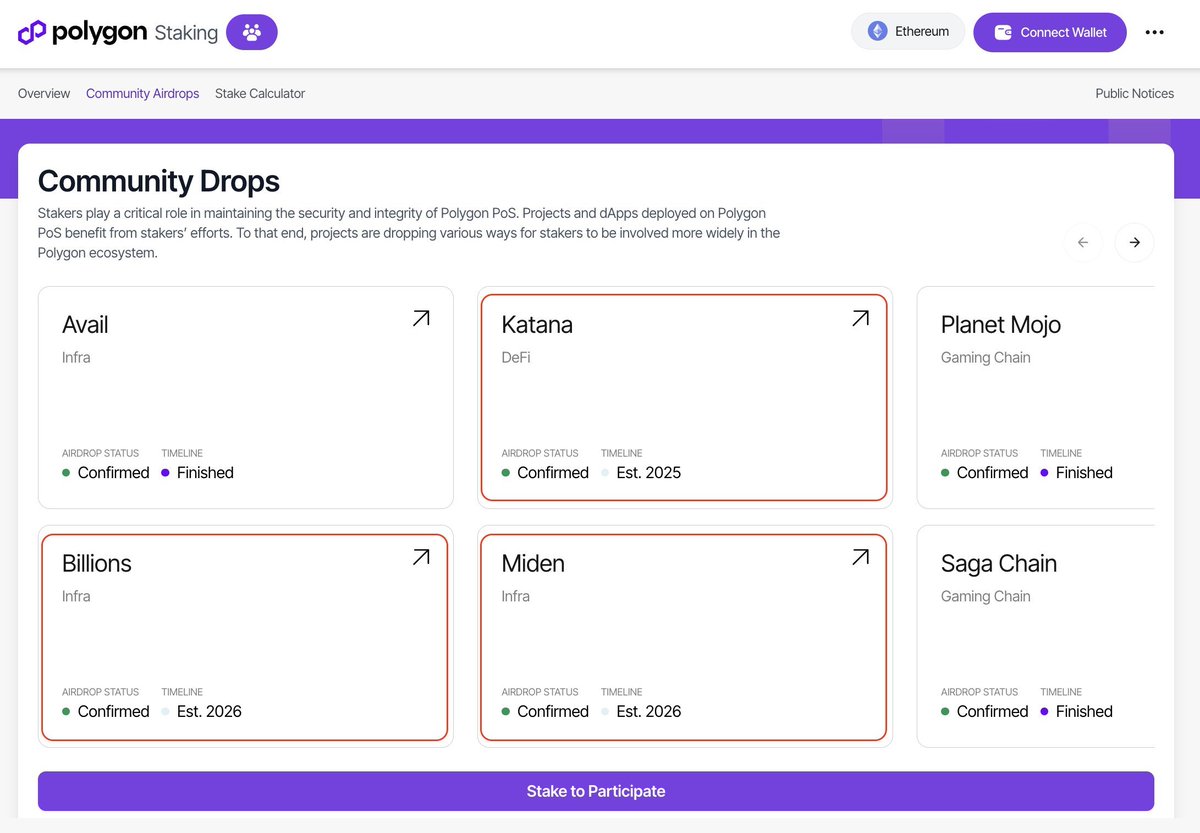This screenshot has height=833, width=1200.
Task: Click the Finished timeline on Planet Mojo card
Action: [x=1084, y=473]
